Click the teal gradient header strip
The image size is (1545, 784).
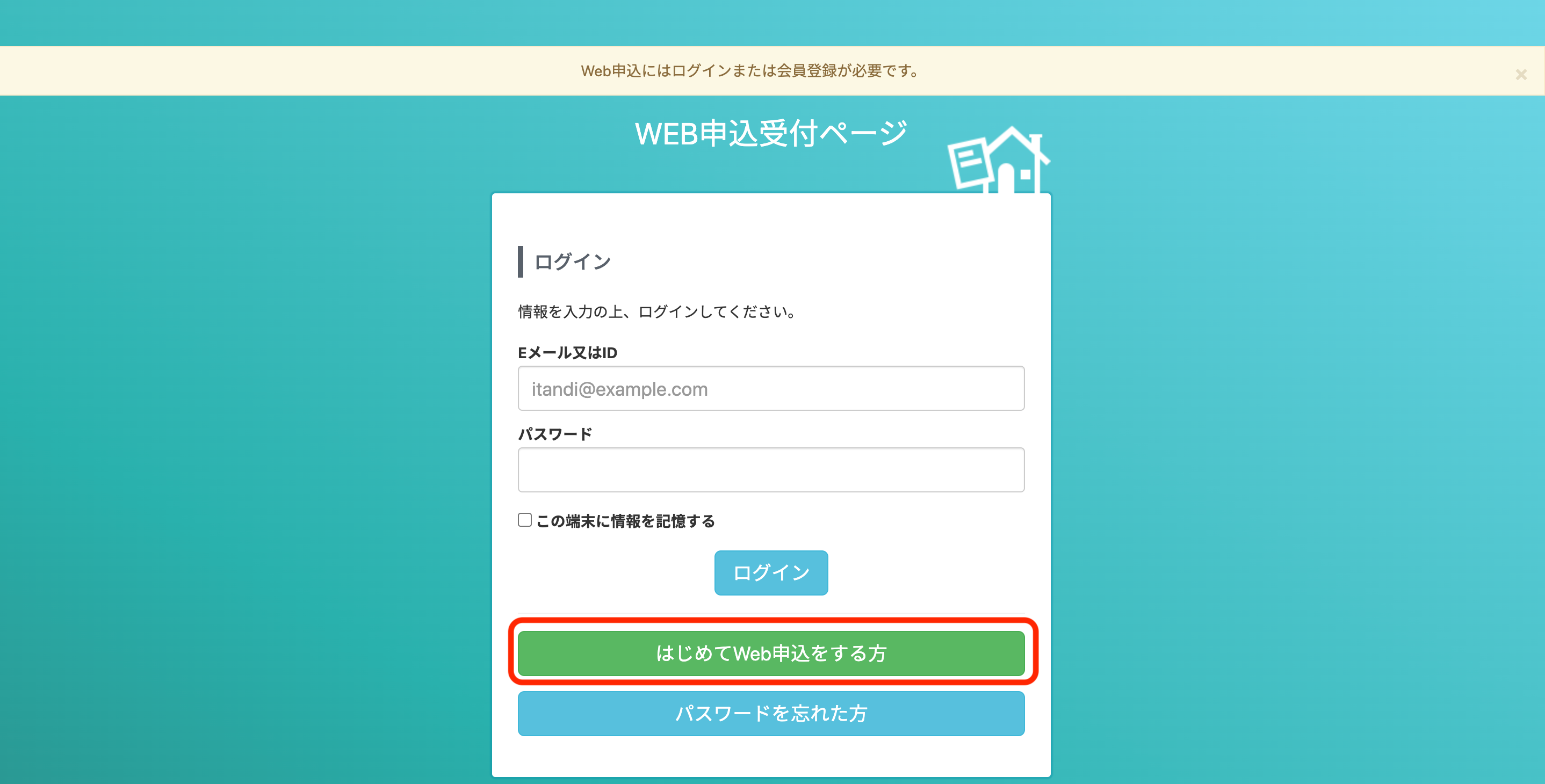pyautogui.click(x=772, y=23)
